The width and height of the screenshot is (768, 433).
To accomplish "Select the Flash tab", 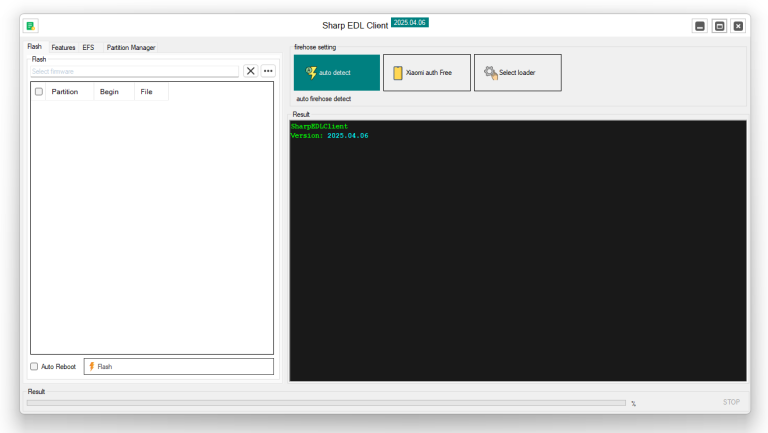I will (x=35, y=47).
